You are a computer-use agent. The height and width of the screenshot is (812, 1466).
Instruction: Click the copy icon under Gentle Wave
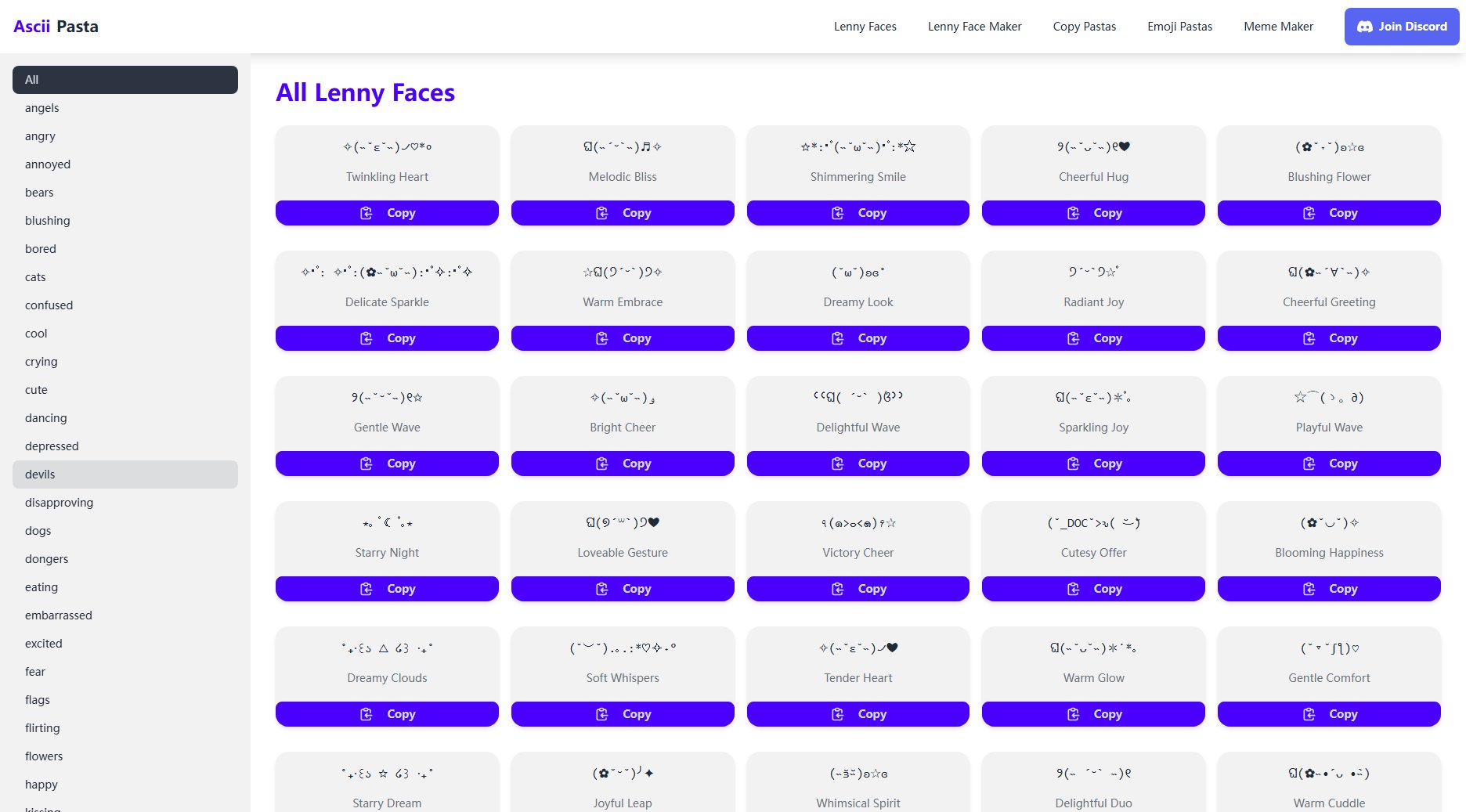[x=366, y=464]
